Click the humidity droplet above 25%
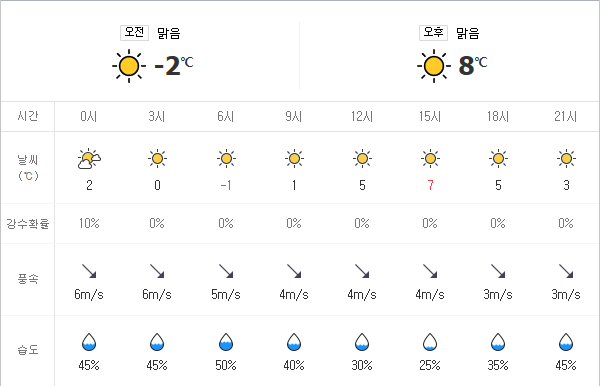 pyautogui.click(x=430, y=342)
